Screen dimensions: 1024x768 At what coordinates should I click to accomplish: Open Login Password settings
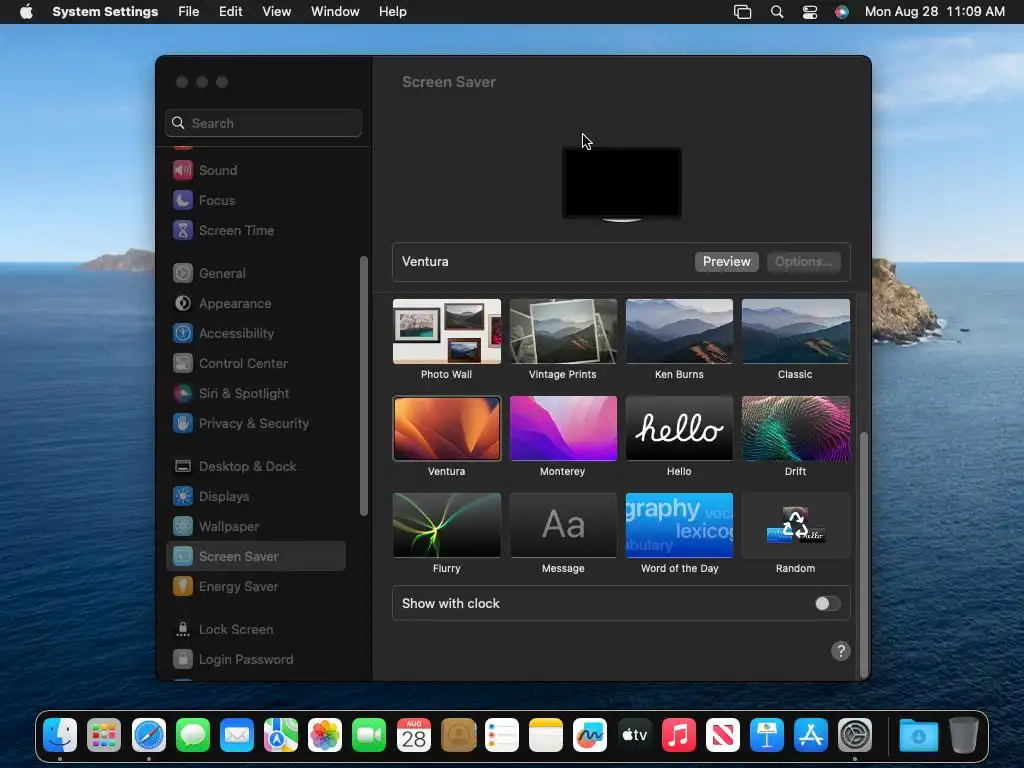(x=255, y=660)
